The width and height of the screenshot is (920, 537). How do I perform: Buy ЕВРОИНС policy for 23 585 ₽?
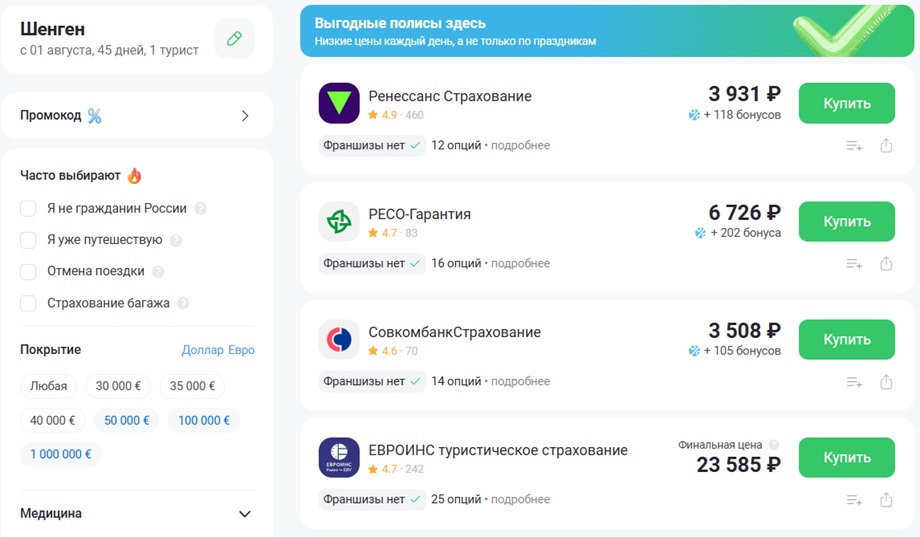847,457
